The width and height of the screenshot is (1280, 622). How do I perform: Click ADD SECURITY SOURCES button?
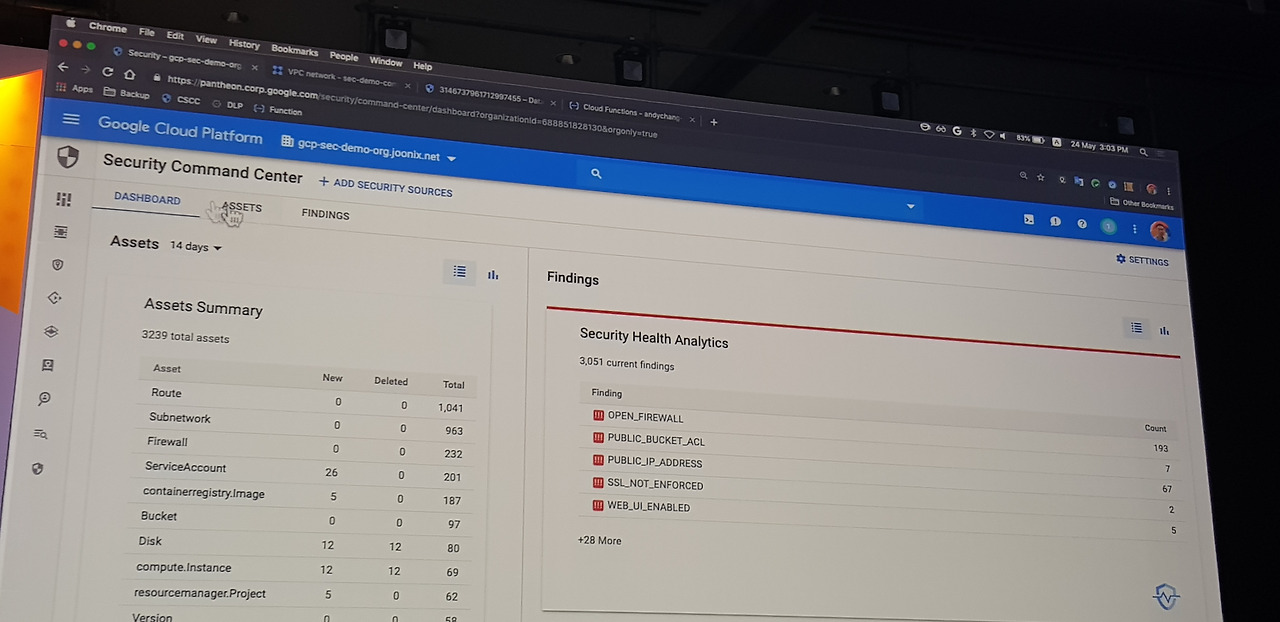(386, 186)
